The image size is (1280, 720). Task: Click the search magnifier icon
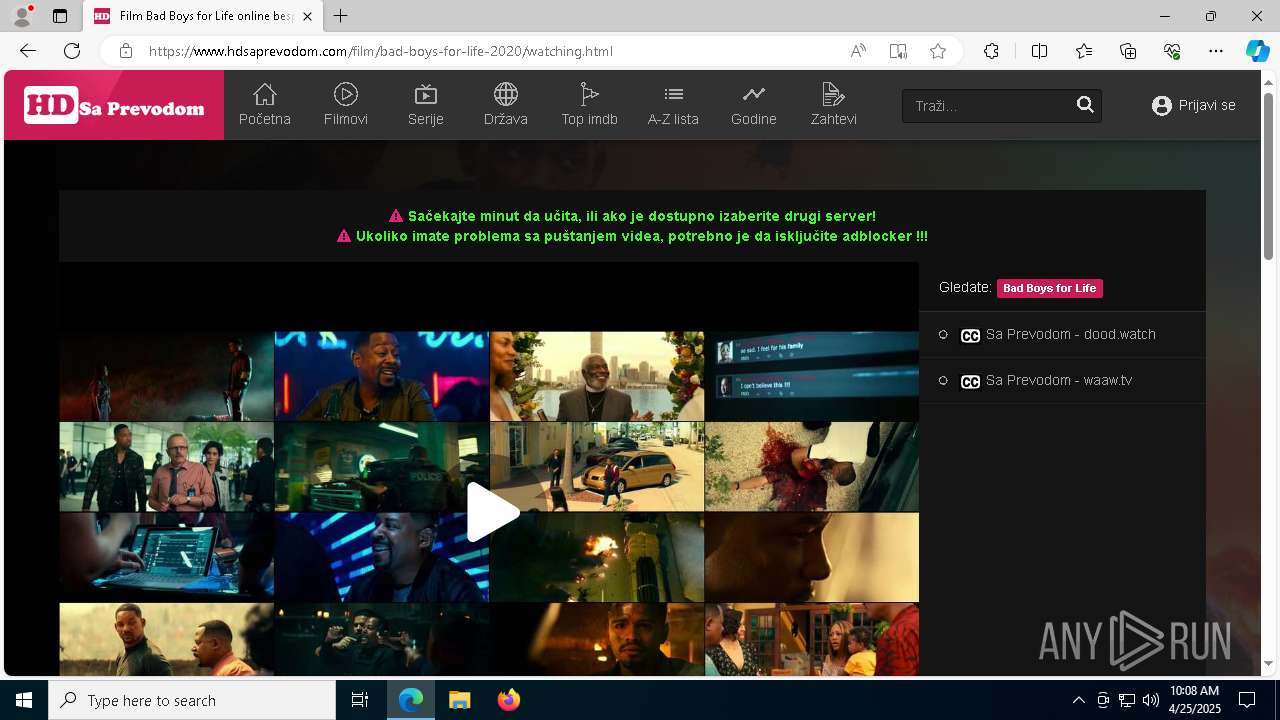pos(1085,105)
